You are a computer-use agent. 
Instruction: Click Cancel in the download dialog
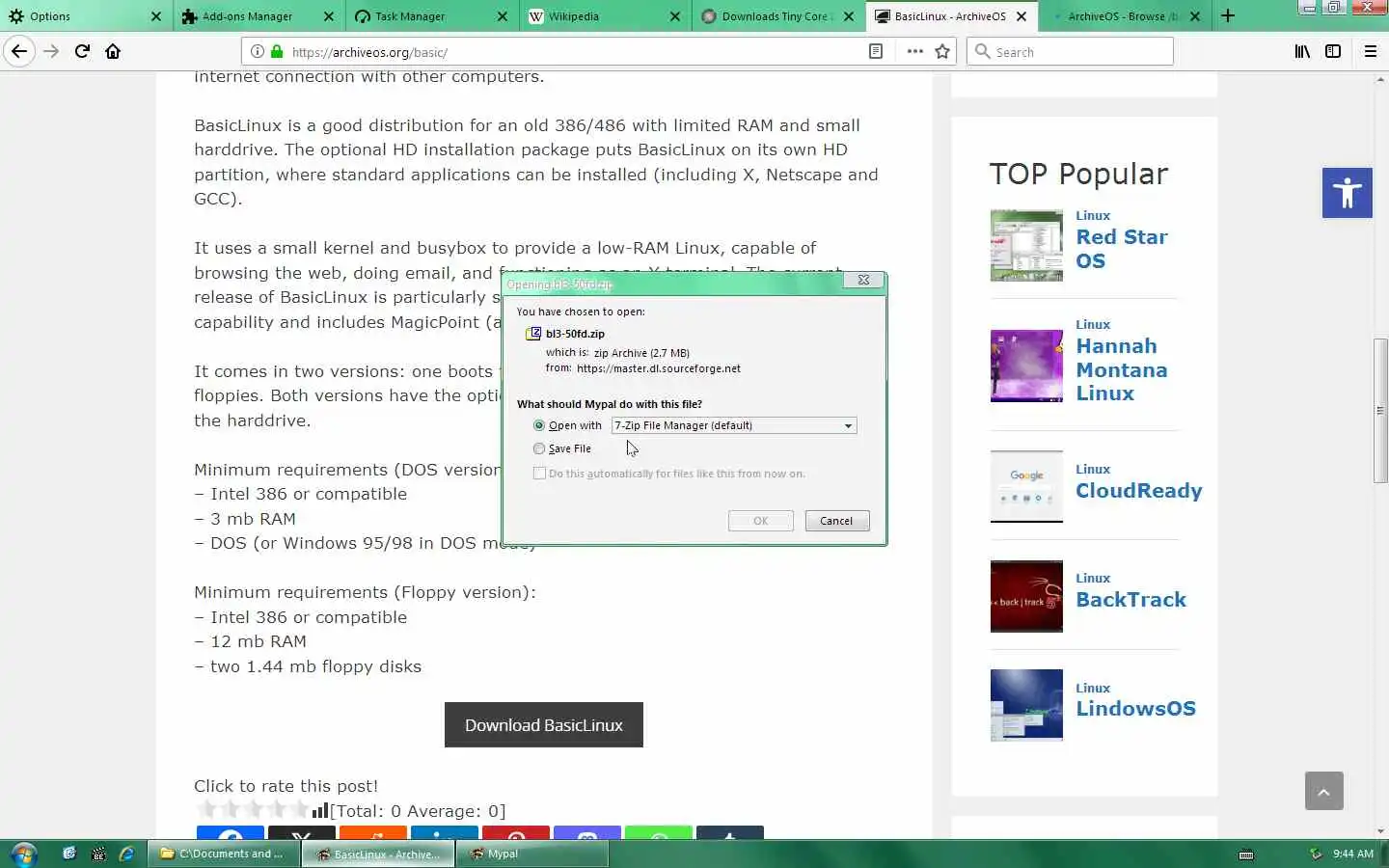pyautogui.click(x=836, y=521)
